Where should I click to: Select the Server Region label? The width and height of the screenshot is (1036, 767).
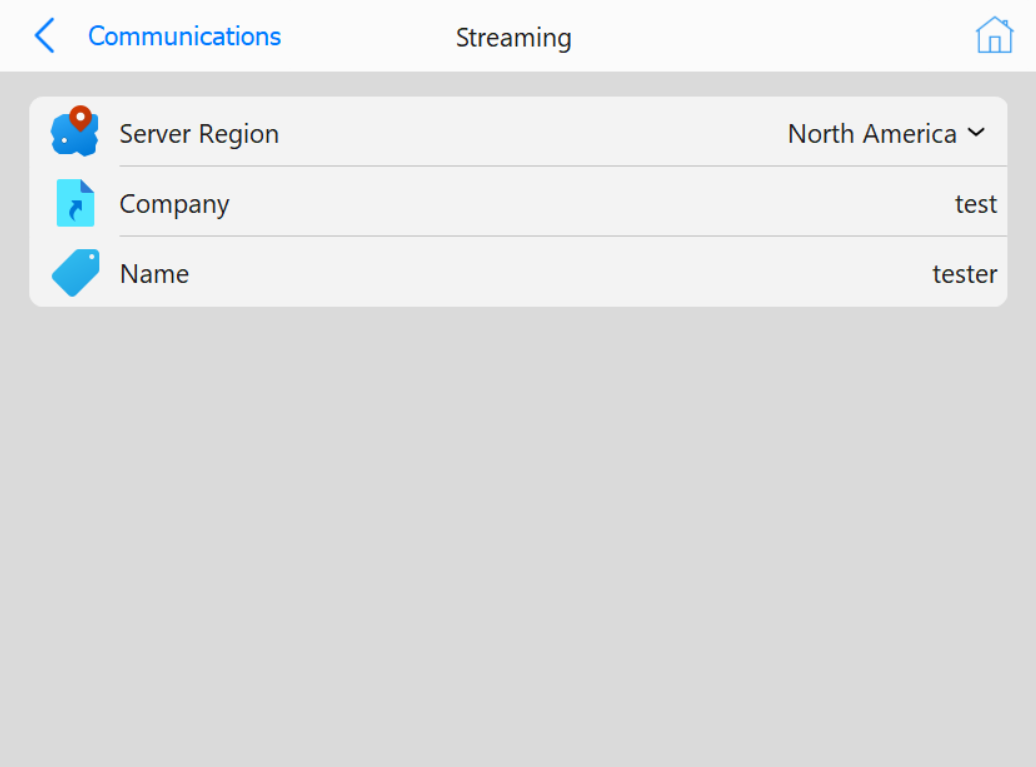pos(199,134)
